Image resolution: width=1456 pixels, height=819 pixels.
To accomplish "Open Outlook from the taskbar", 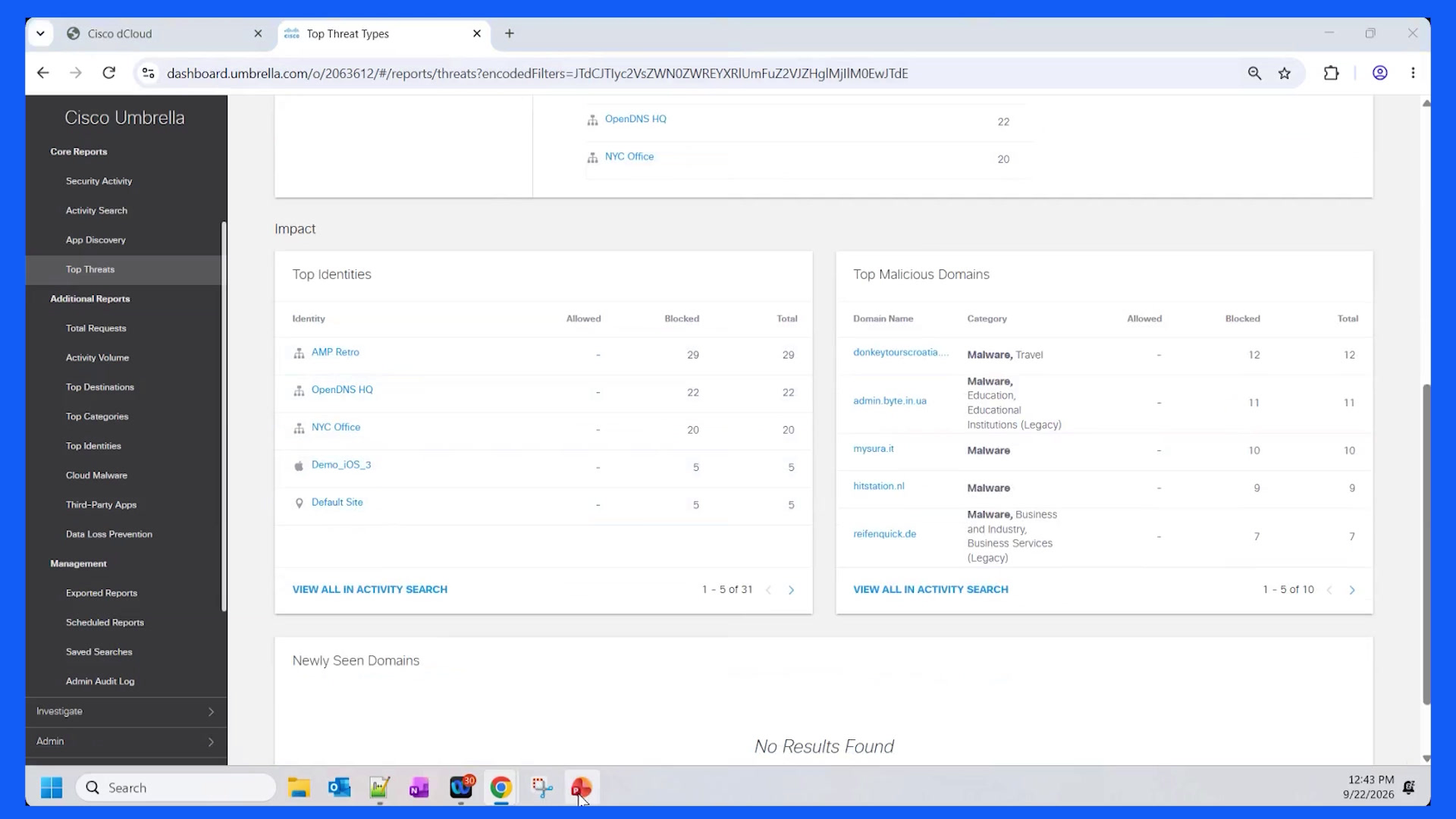I will point(339,787).
